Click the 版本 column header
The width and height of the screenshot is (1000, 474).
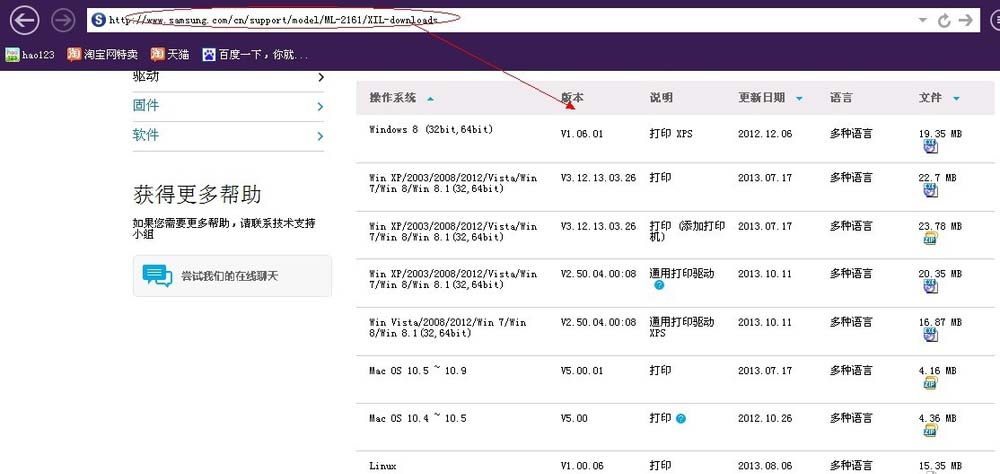click(572, 98)
